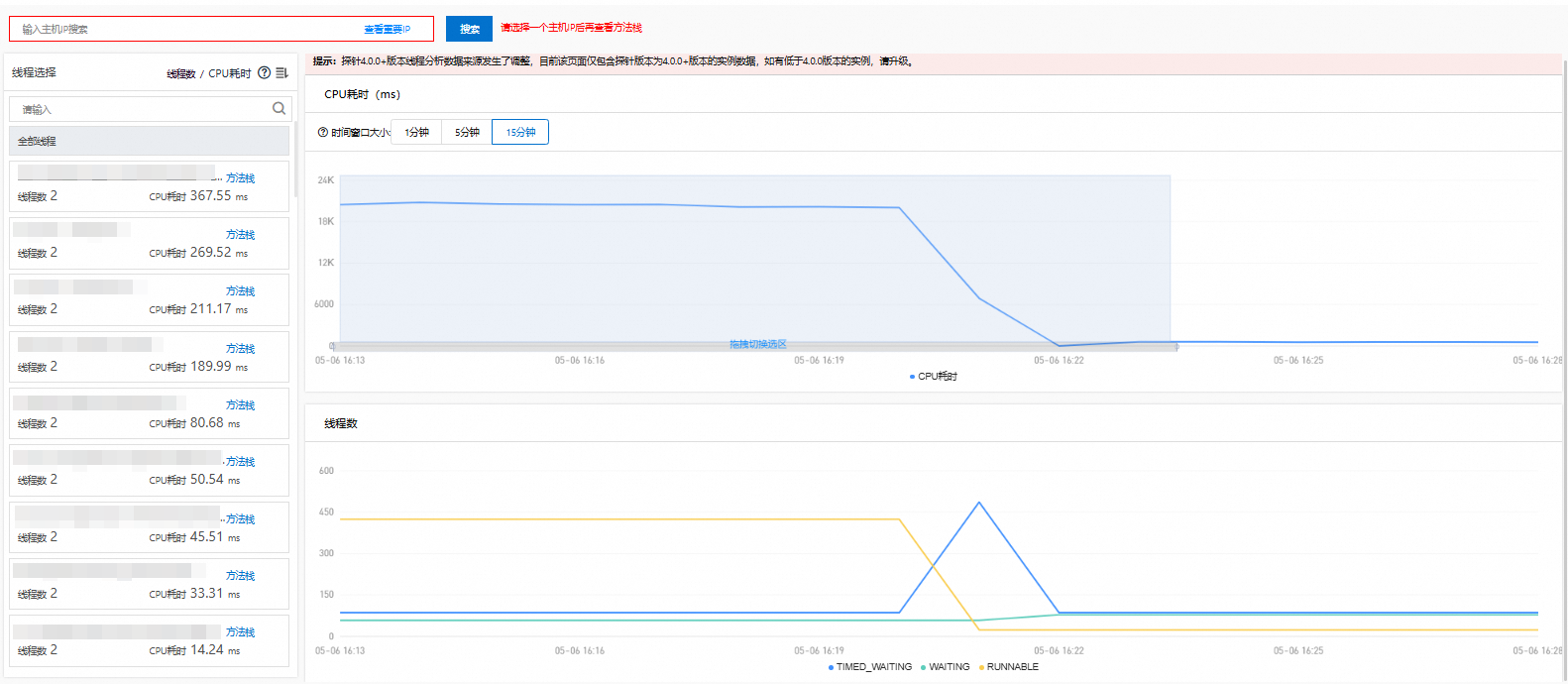Click the 线程选择 panel title
Image resolution: width=1568 pixels, height=684 pixels.
[34, 72]
